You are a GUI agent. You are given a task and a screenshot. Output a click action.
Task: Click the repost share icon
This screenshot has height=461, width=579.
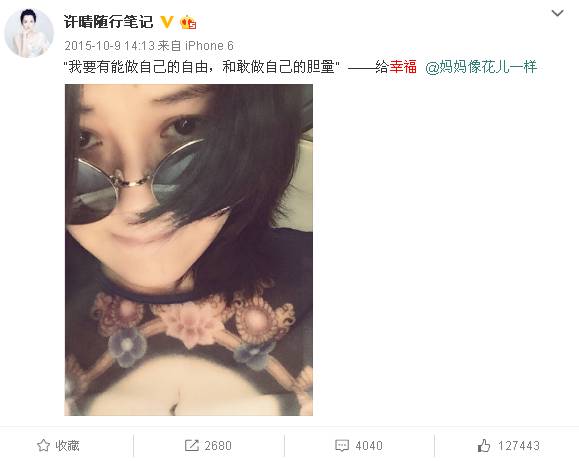pos(192,445)
